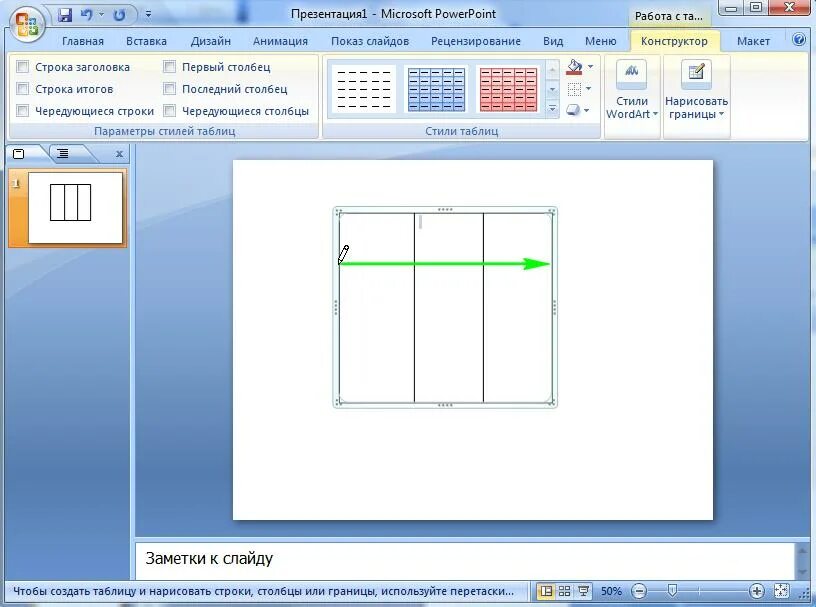The height and width of the screenshot is (607, 816).
Task: Zoom in with the plus button
Action: pos(757,591)
